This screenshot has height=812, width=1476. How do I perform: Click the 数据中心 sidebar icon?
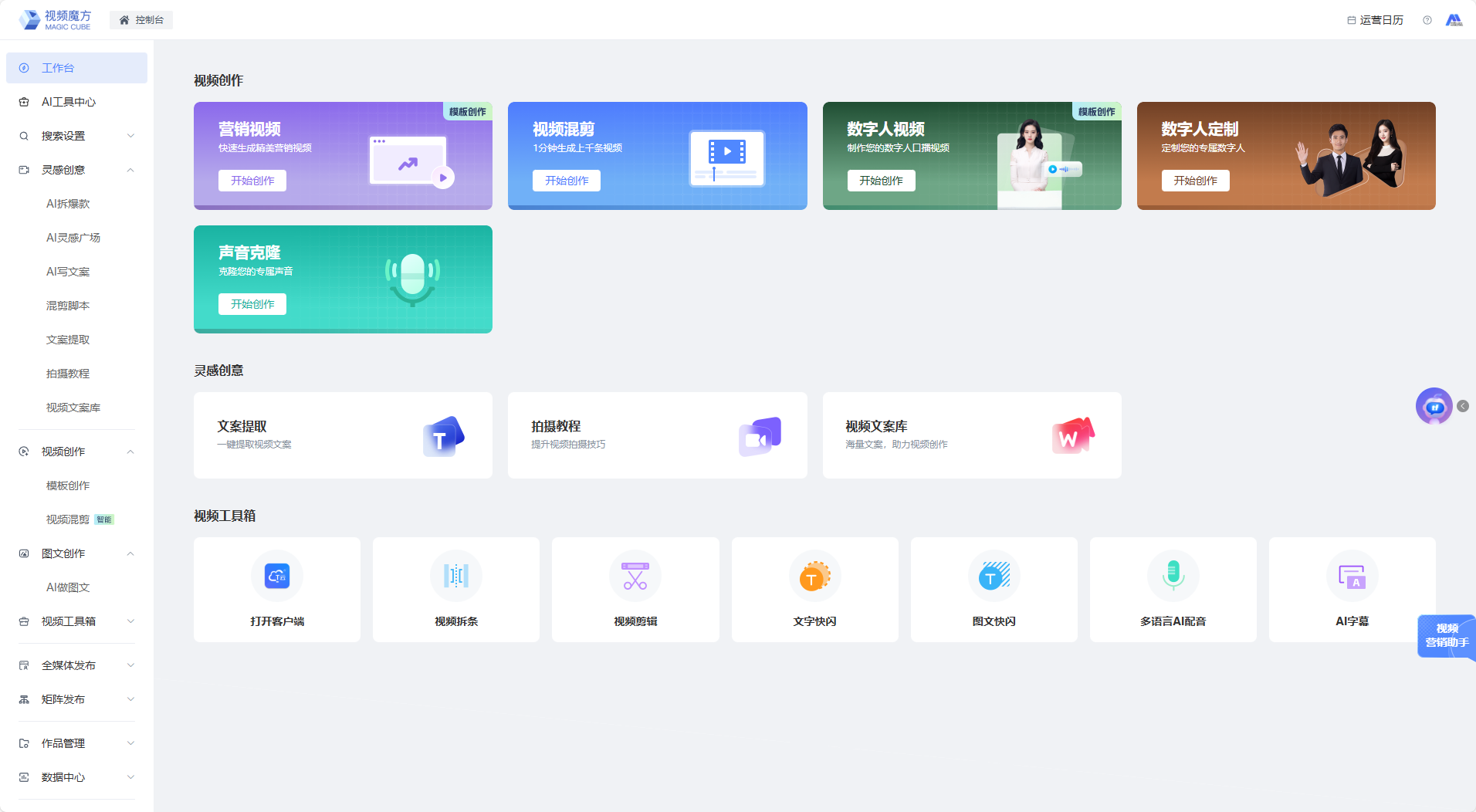point(24,777)
